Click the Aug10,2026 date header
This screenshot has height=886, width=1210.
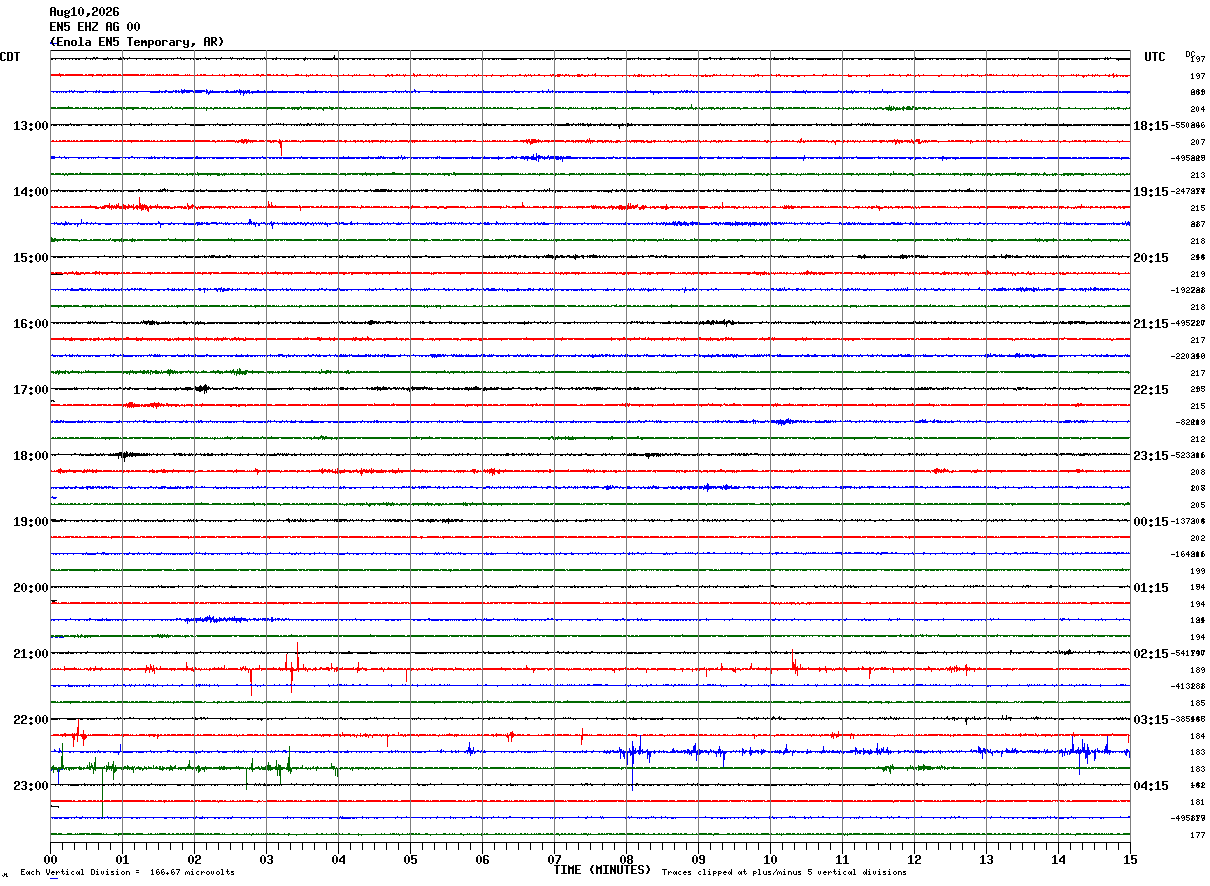point(84,12)
